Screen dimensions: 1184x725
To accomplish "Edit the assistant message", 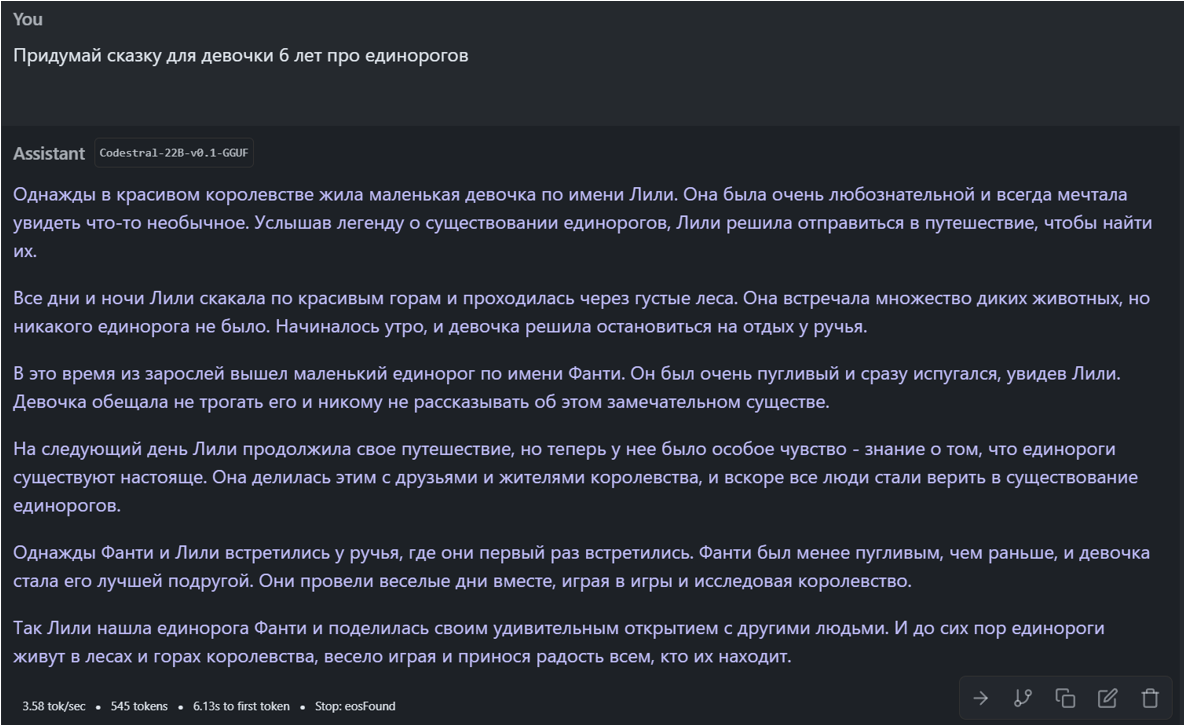I will [1108, 698].
